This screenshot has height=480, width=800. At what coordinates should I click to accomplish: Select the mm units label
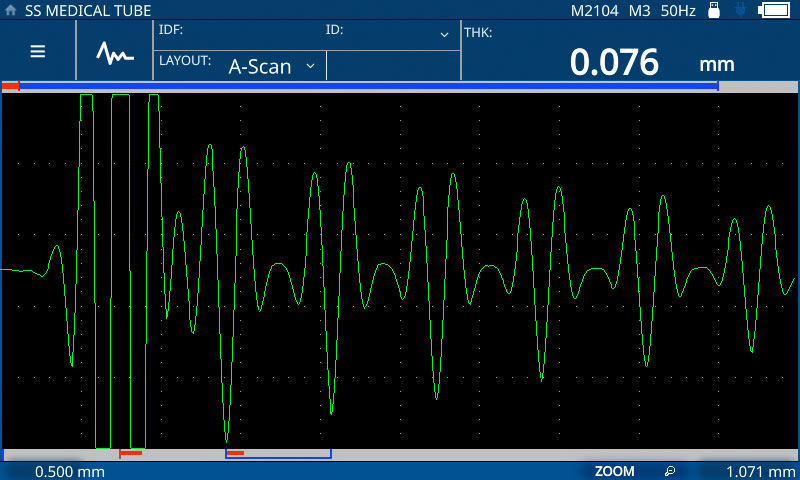[x=717, y=64]
